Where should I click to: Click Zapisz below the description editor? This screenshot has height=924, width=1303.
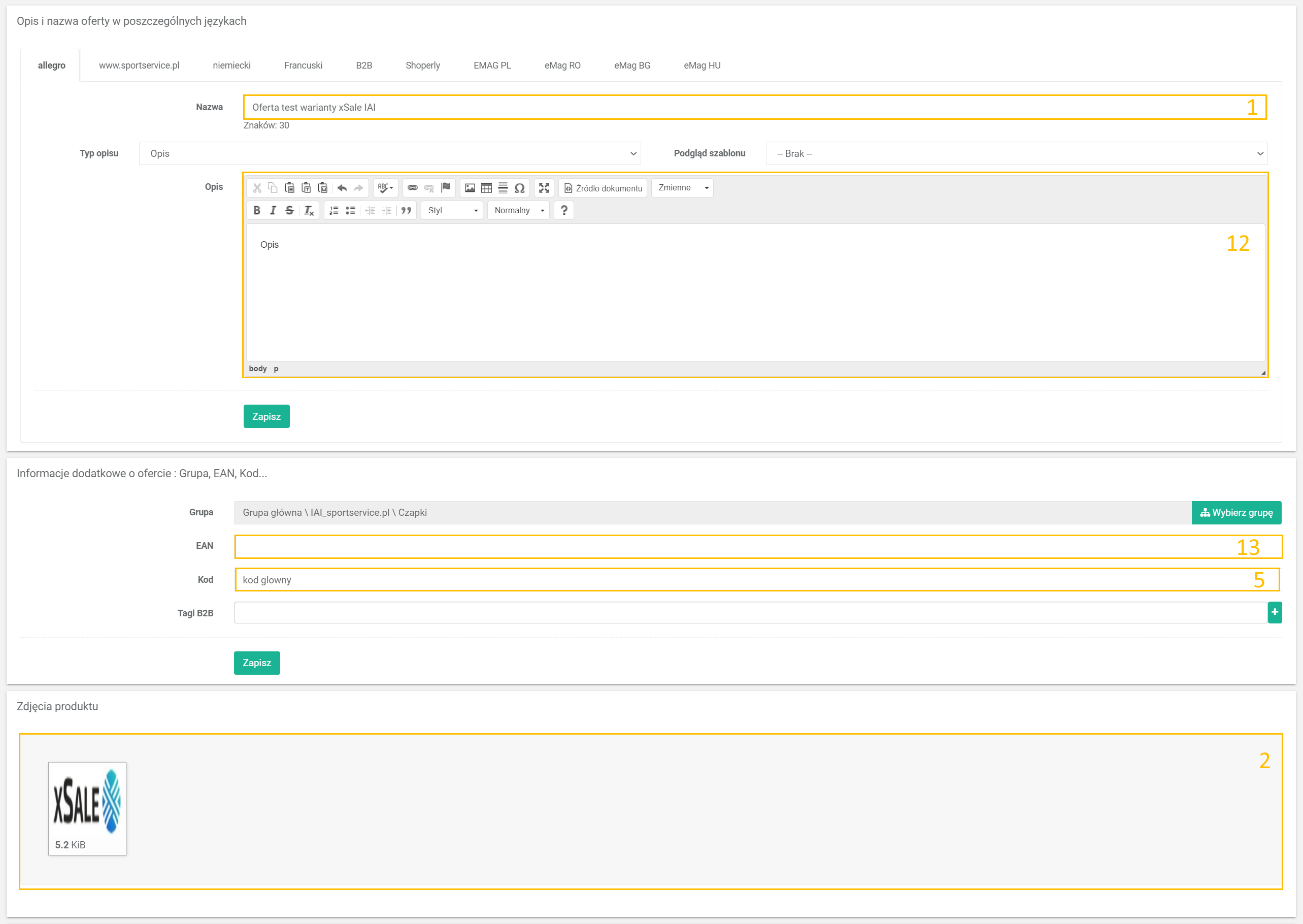[x=266, y=416]
